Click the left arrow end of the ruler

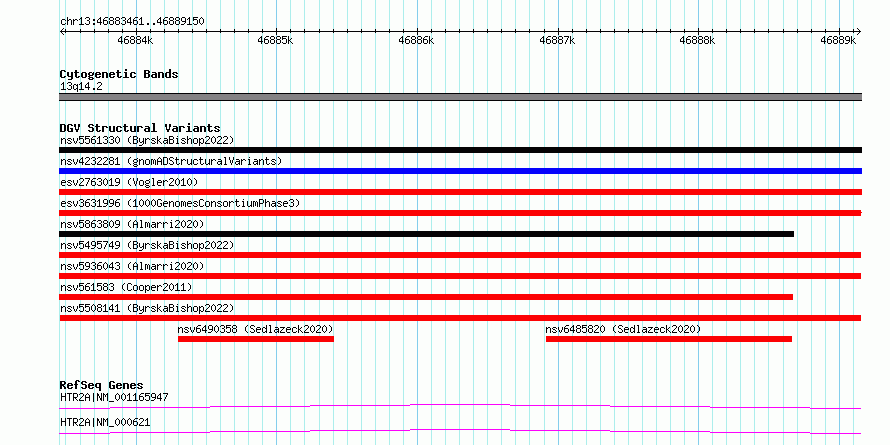pyautogui.click(x=62, y=31)
